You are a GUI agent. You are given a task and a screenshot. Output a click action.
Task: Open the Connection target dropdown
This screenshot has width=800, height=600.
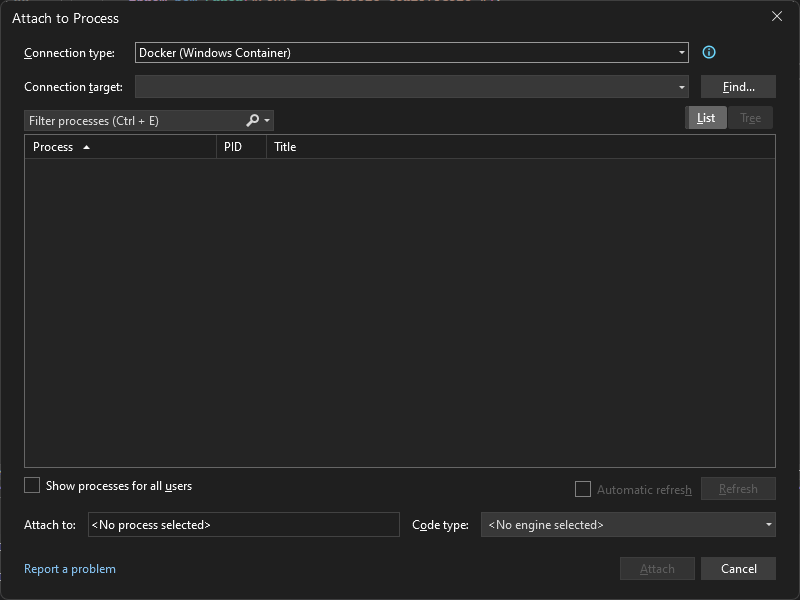tap(681, 86)
